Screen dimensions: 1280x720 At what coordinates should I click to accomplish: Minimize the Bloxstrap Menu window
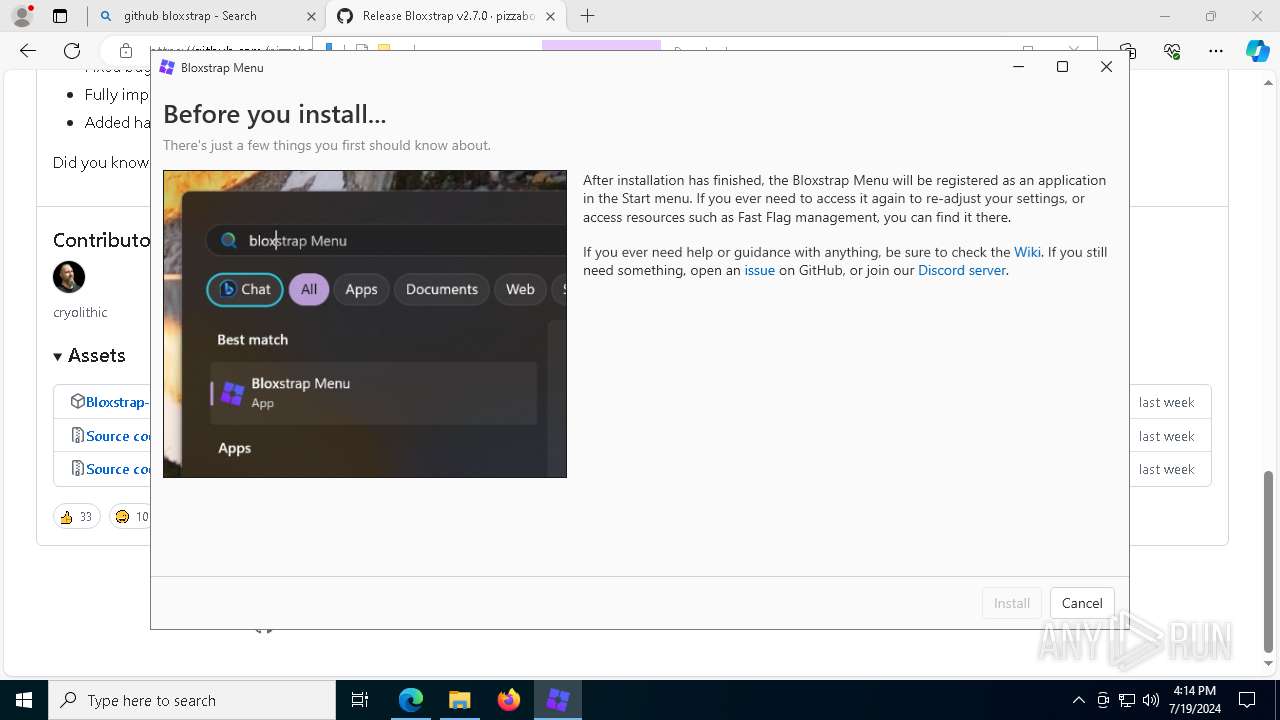click(1018, 67)
